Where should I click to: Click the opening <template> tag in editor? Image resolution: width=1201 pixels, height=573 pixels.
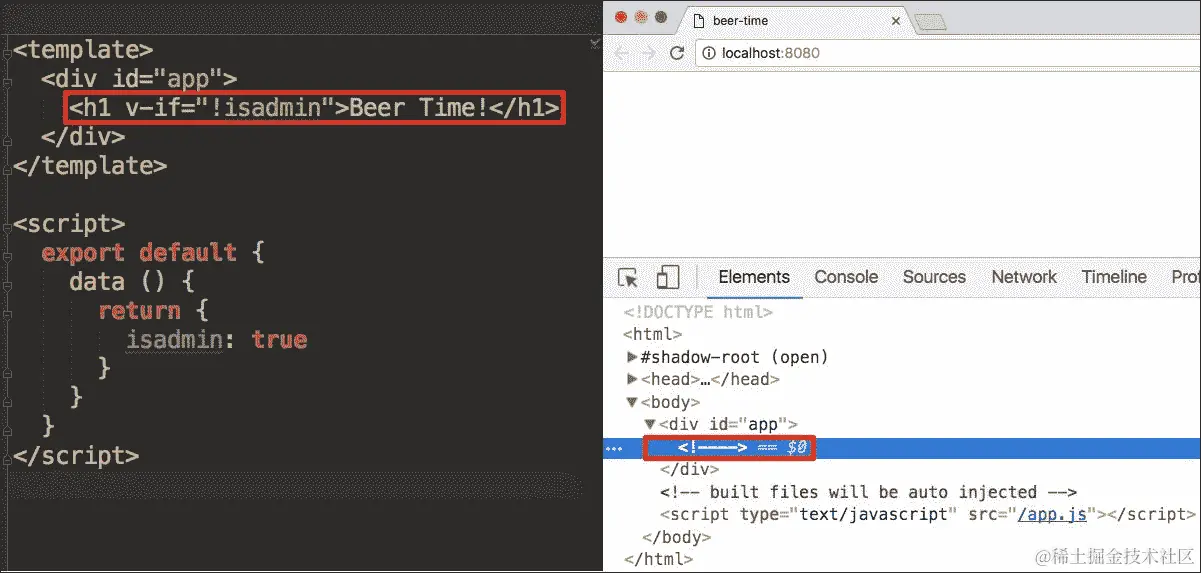point(82,49)
